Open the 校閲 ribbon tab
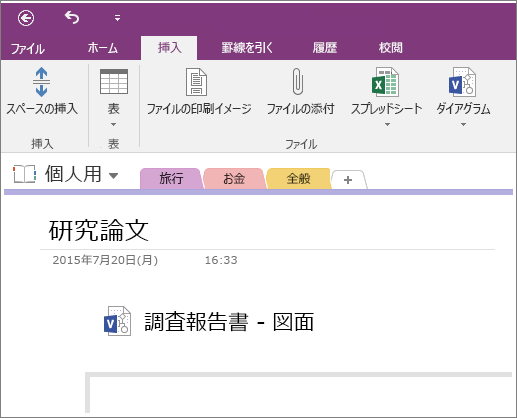This screenshot has width=517, height=418. tap(390, 48)
